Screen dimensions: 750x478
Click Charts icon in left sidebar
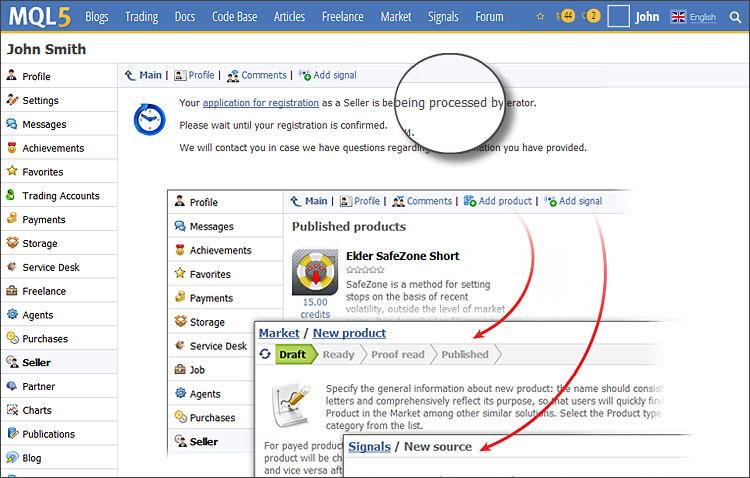pos(12,410)
